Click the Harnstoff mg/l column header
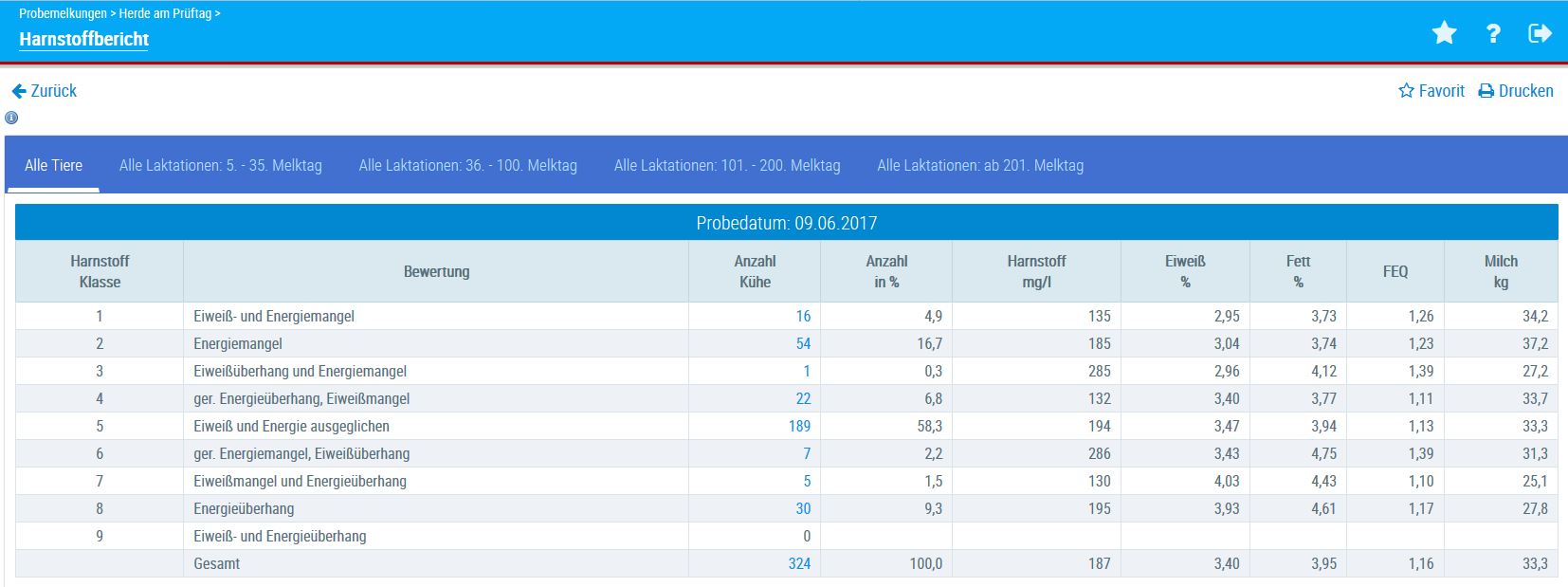Screen dimensions: 1568x587 [x=1035, y=271]
